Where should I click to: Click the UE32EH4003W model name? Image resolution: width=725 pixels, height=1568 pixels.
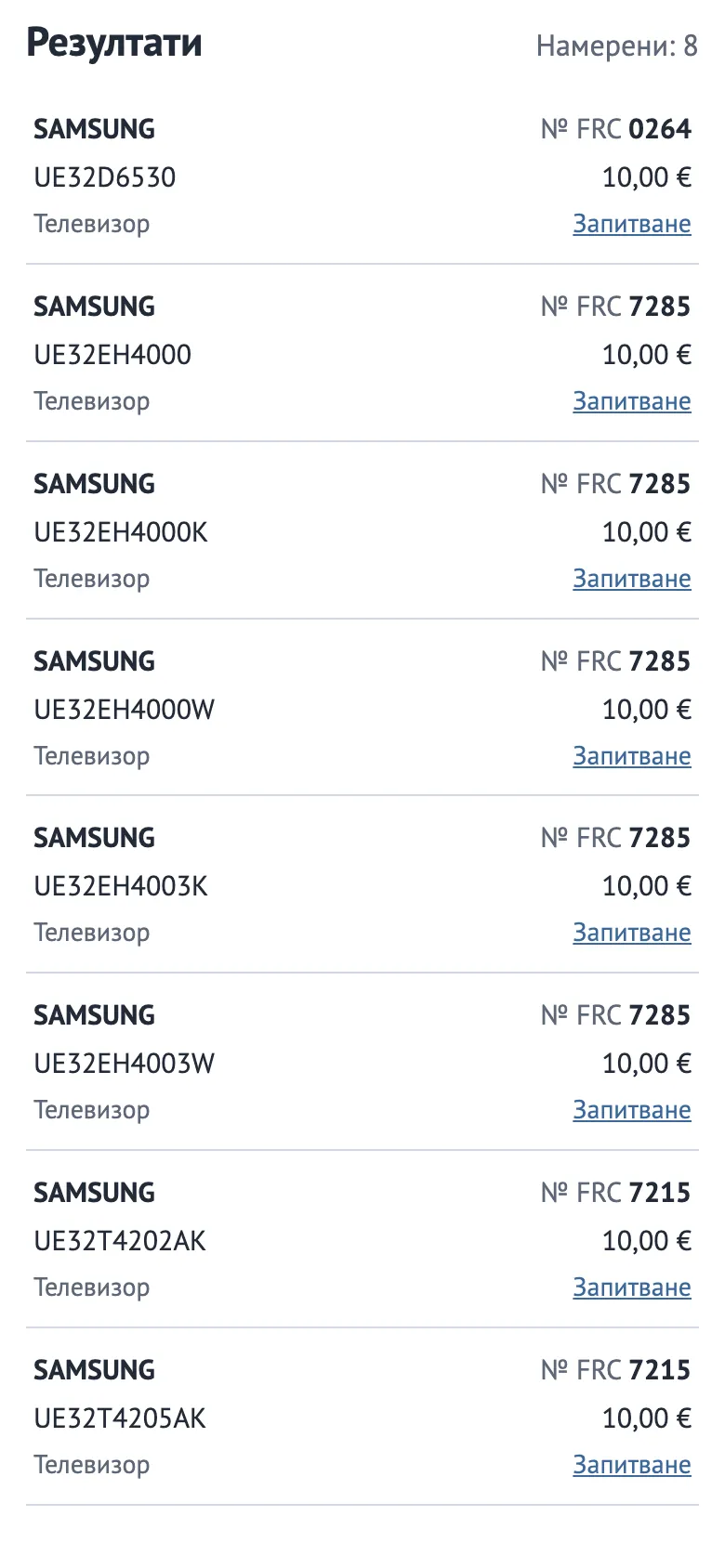click(125, 1064)
